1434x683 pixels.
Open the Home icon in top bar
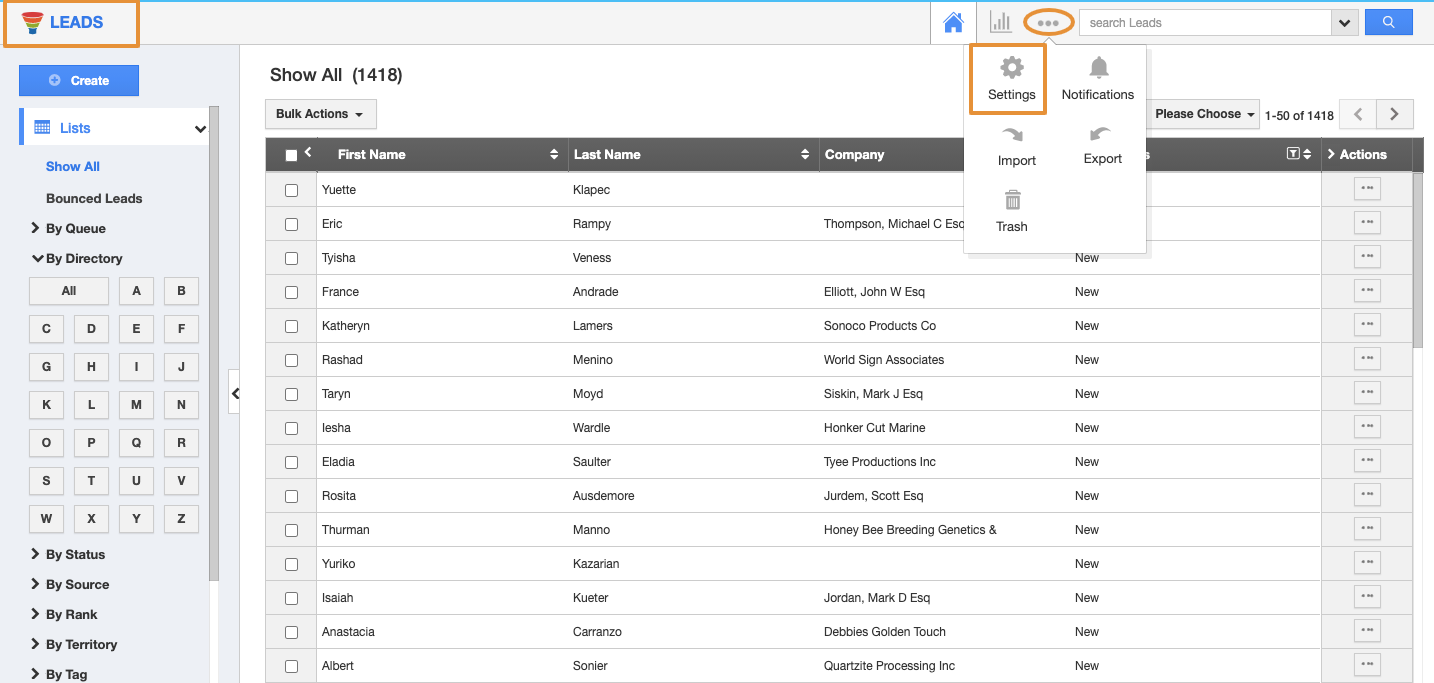pyautogui.click(x=953, y=22)
